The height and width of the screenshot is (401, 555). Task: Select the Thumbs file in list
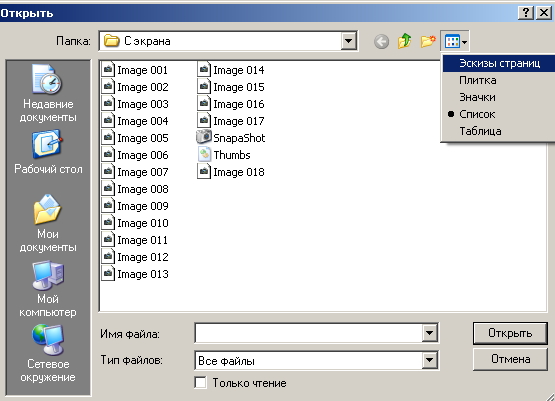click(224, 155)
